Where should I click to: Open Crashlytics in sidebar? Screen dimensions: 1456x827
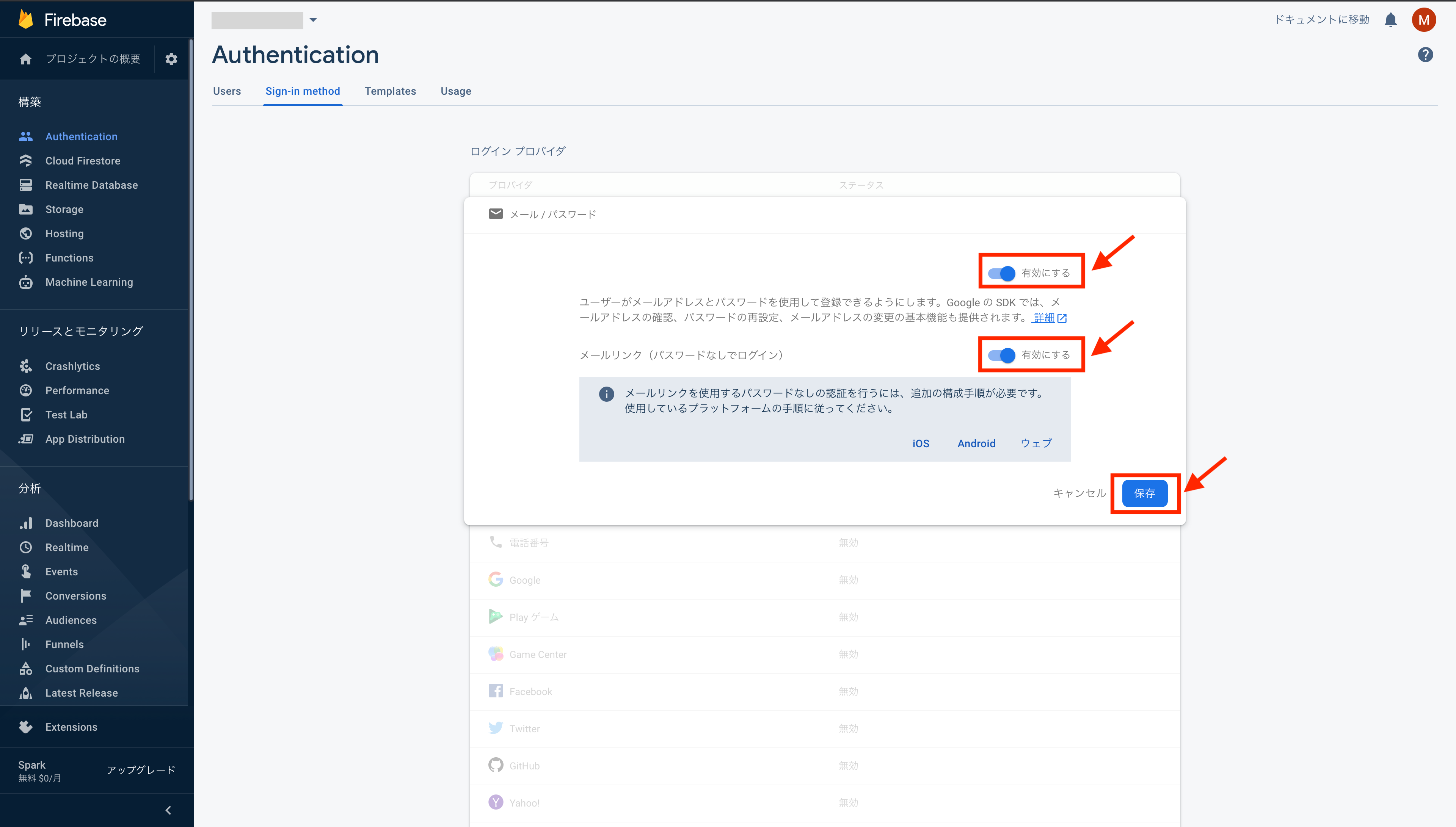click(72, 367)
